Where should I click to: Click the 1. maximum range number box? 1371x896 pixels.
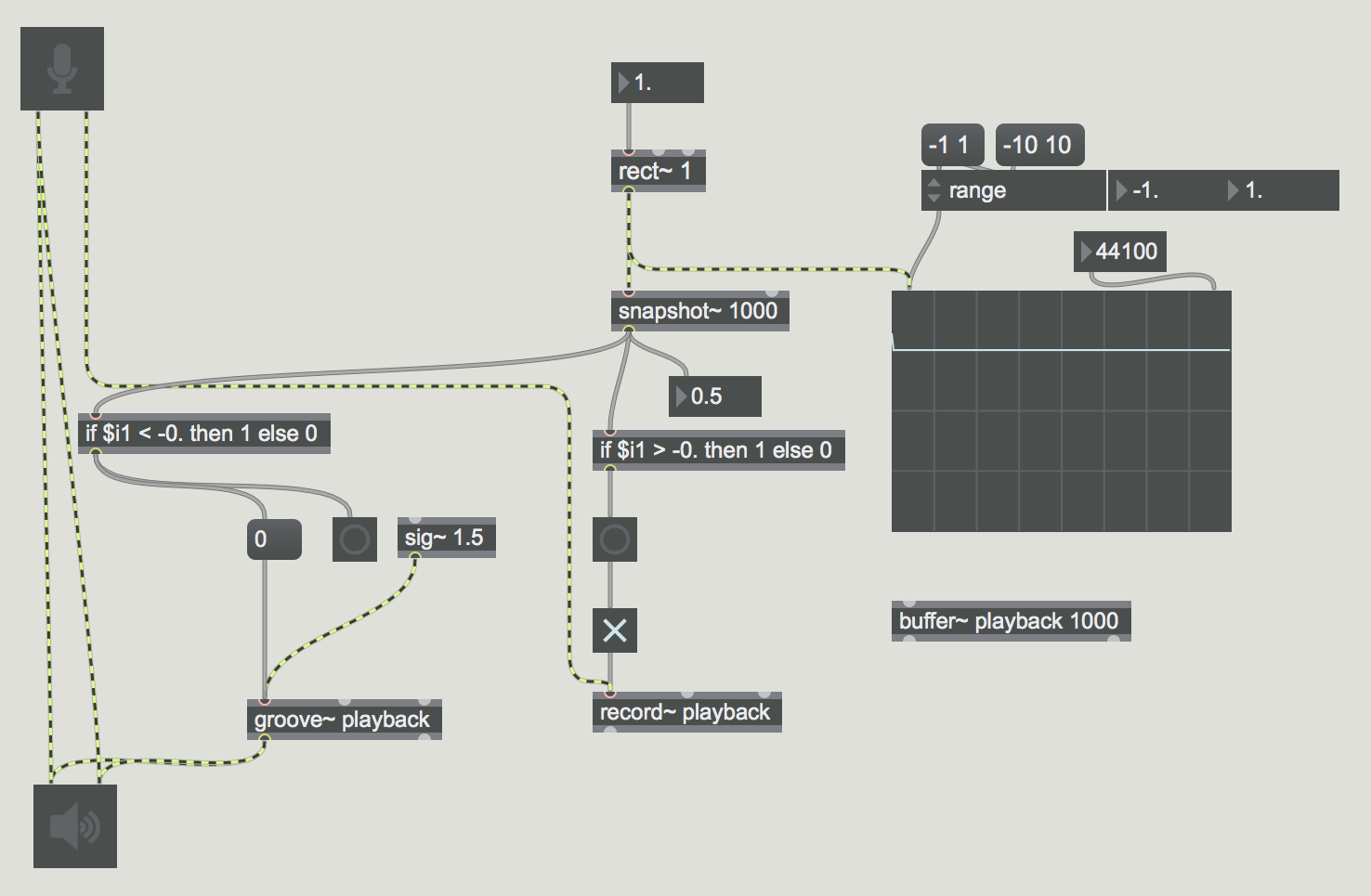click(1281, 190)
